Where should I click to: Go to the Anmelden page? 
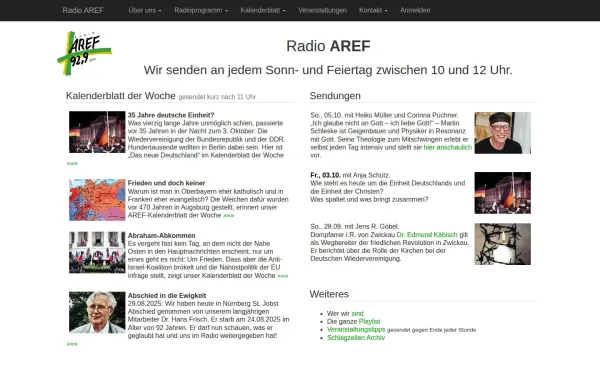(x=415, y=10)
